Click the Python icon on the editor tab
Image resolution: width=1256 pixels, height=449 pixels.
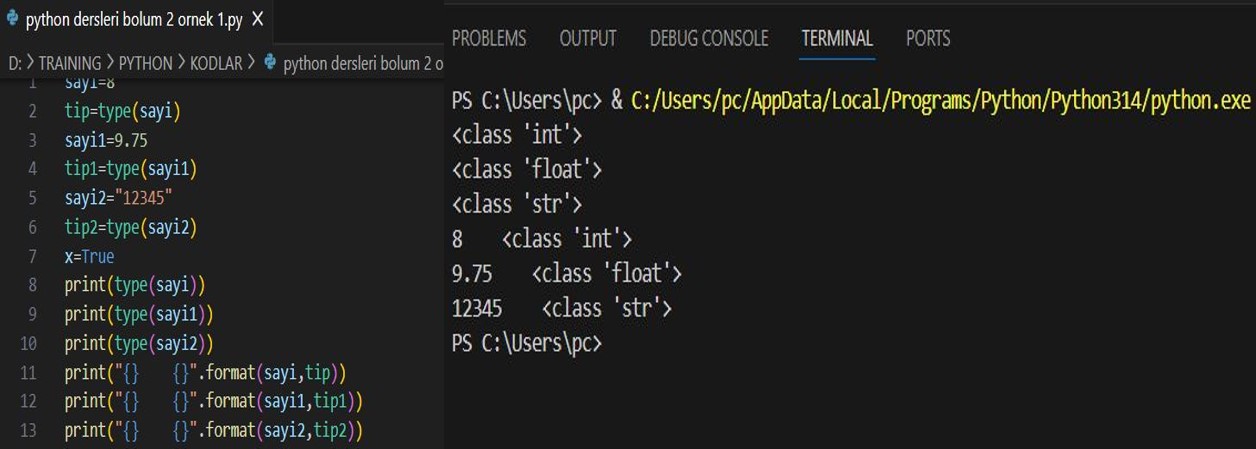pos(12,20)
